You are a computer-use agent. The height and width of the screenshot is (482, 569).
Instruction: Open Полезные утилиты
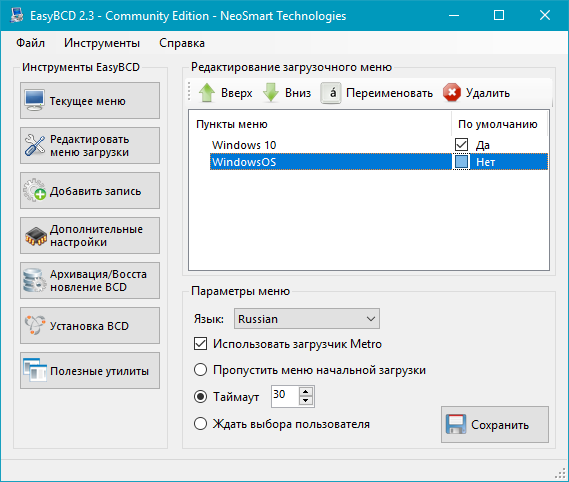pyautogui.click(x=90, y=371)
